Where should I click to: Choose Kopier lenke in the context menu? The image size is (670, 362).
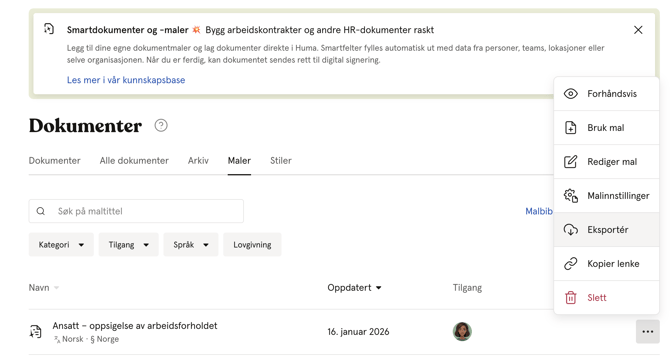coord(606,264)
